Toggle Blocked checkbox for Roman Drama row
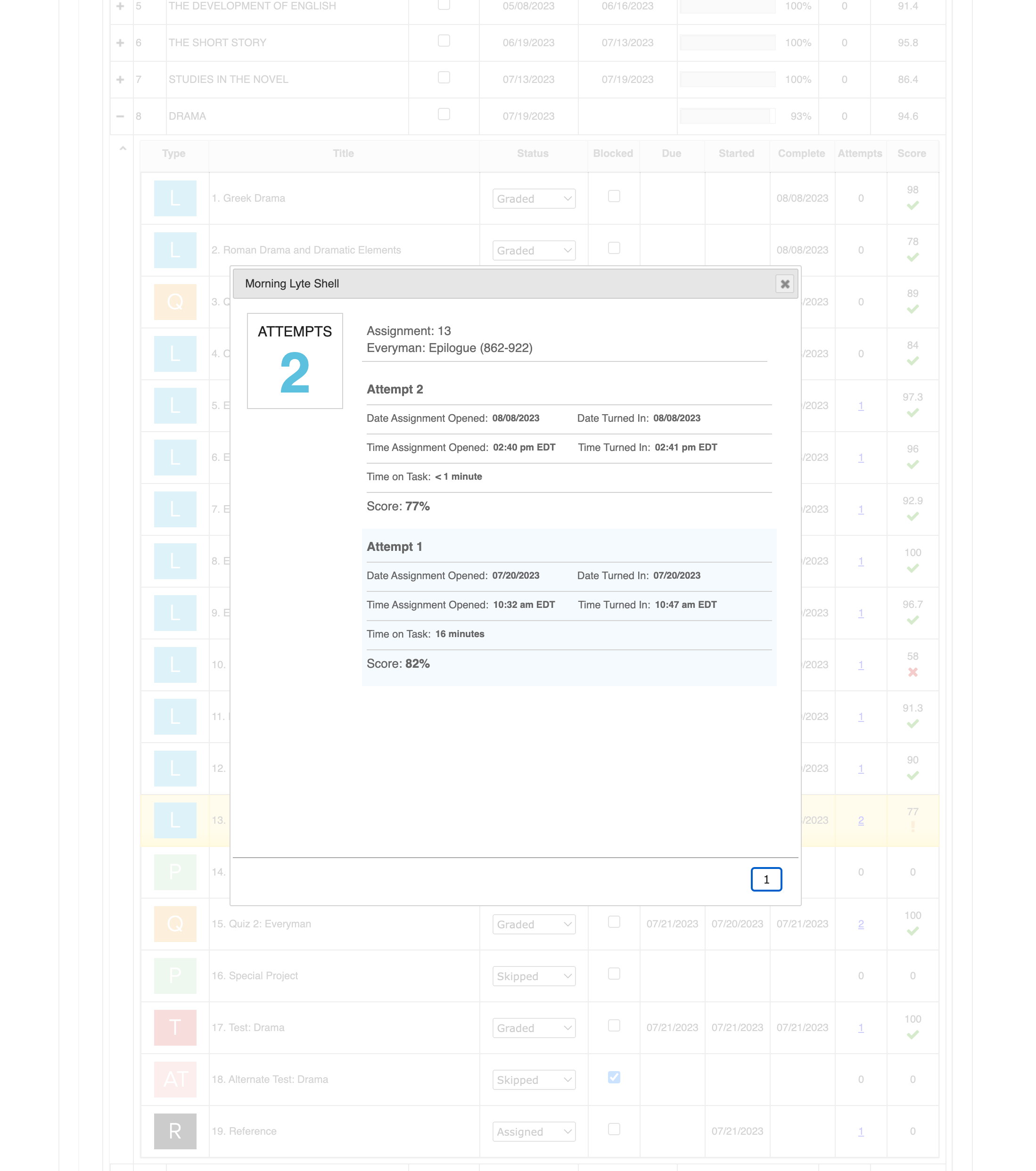 [x=614, y=248]
